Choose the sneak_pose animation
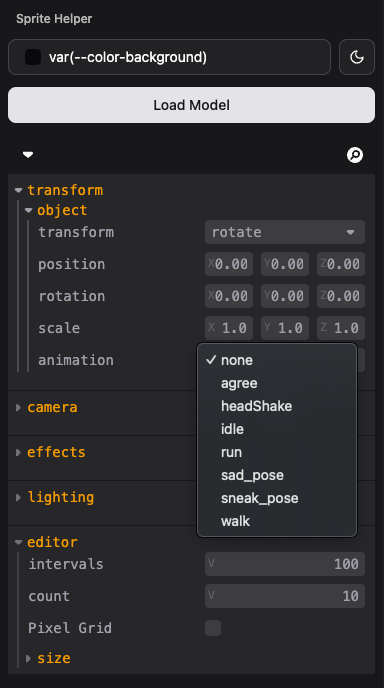The width and height of the screenshot is (384, 688). pos(277,498)
